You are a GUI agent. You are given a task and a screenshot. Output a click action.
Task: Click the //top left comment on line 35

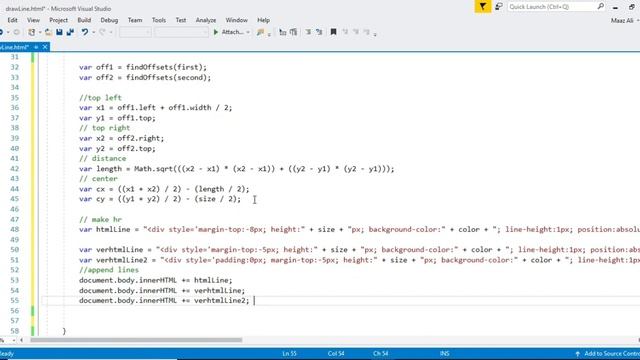point(100,98)
